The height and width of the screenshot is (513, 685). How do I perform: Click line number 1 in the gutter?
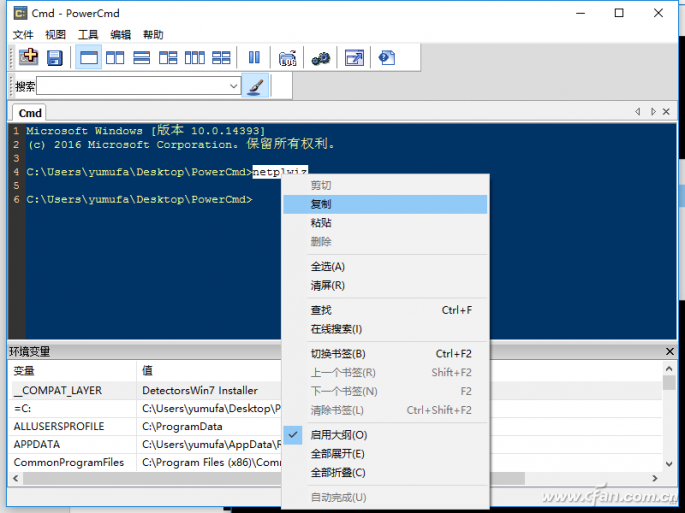click(16, 131)
